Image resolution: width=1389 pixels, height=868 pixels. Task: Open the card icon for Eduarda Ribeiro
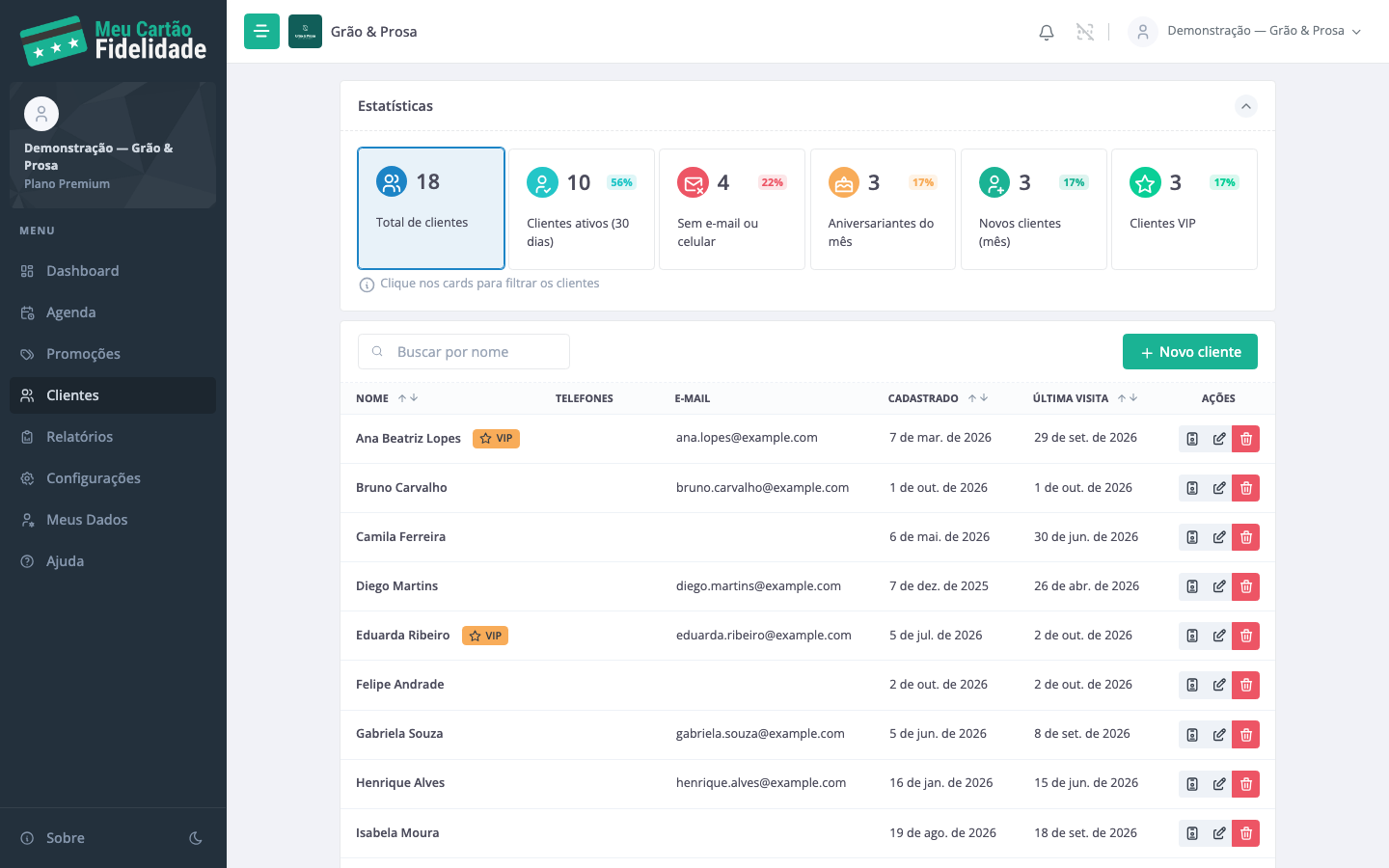[1192, 636]
